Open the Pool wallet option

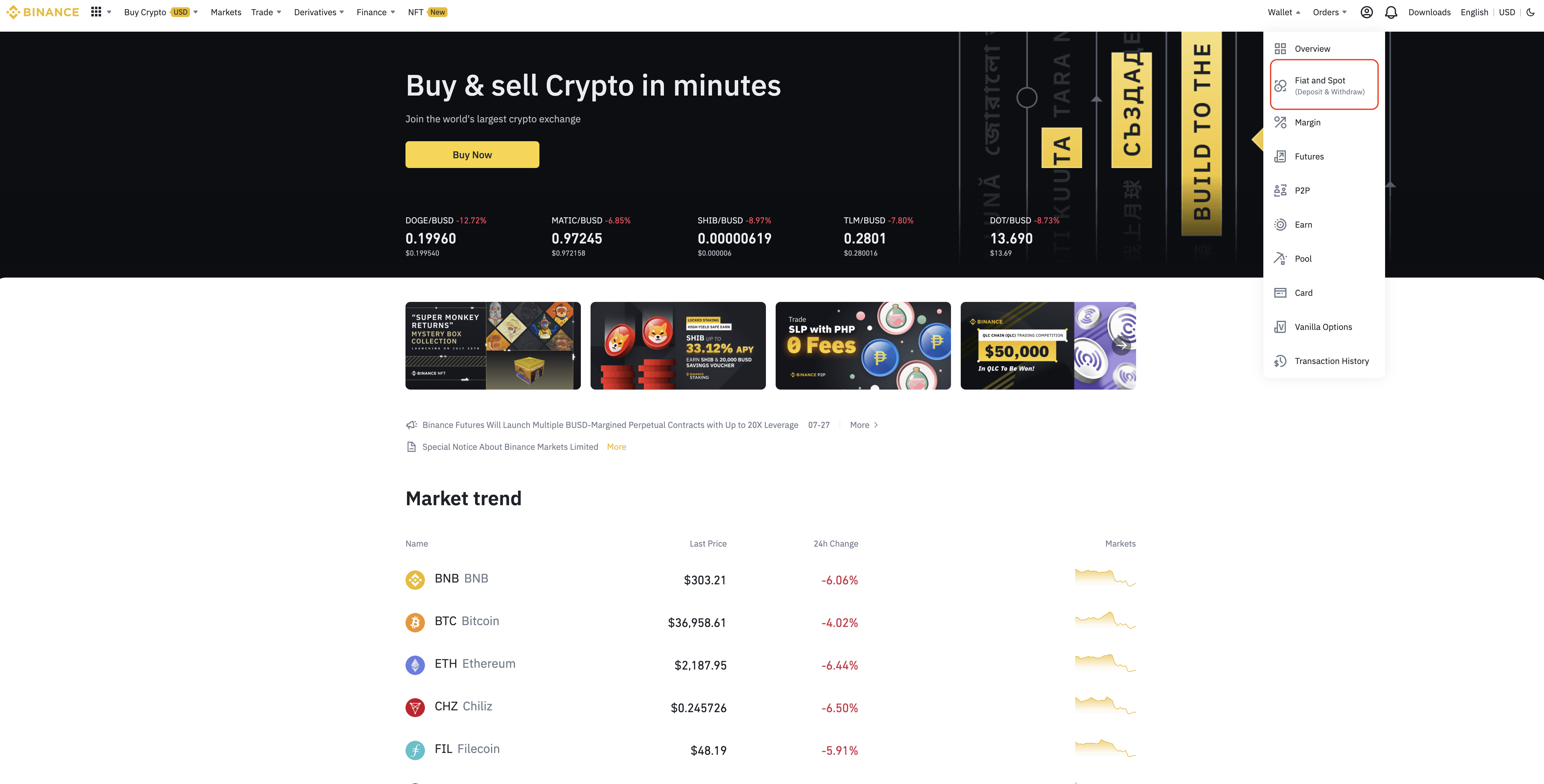[1303, 258]
